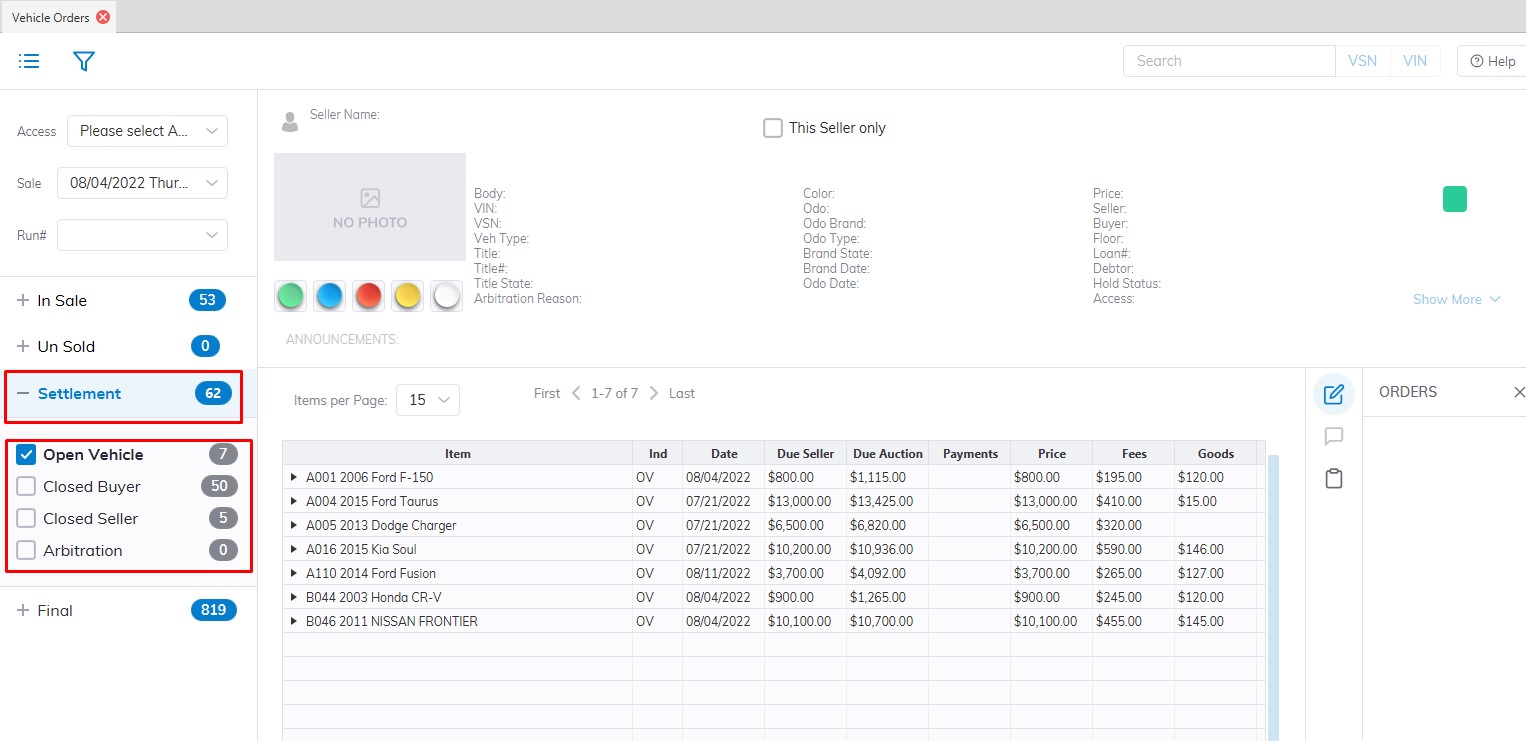The width and height of the screenshot is (1526, 741).
Task: Enable the This Seller only checkbox
Action: 773,128
